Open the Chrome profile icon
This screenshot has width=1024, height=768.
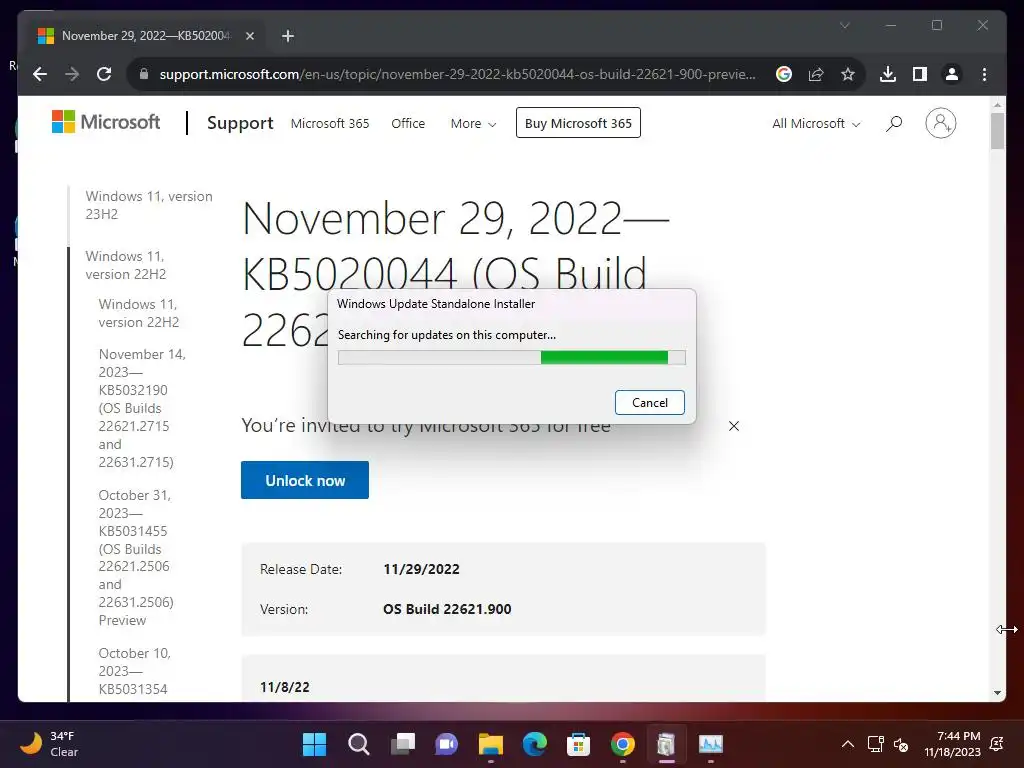point(952,74)
